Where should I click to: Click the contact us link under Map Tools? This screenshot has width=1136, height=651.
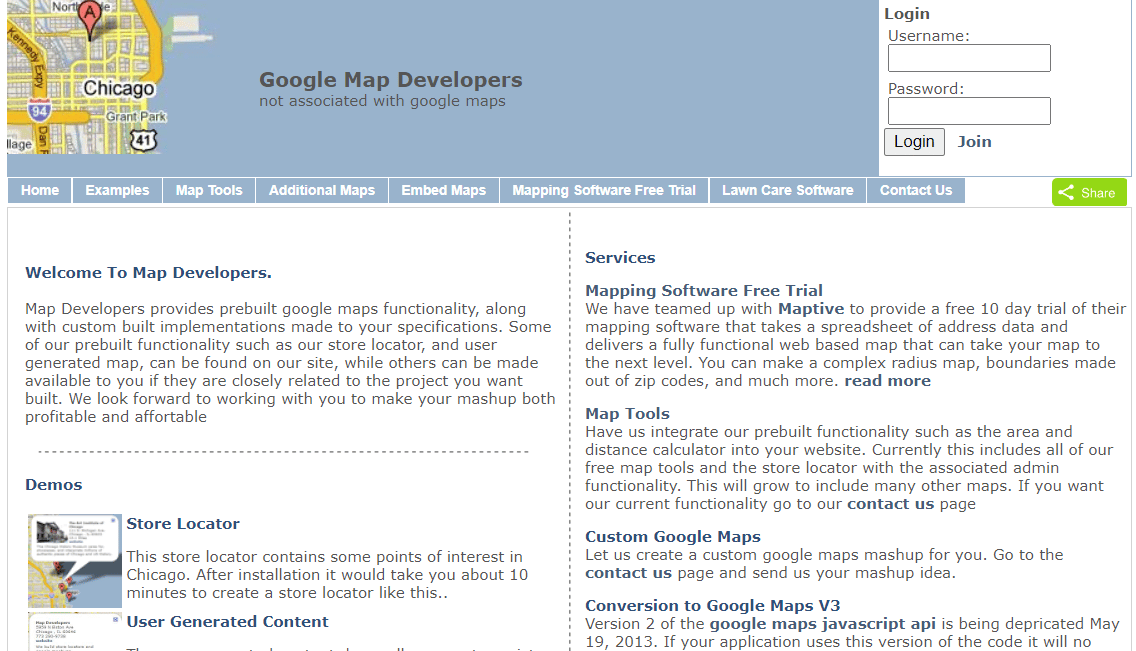(x=890, y=503)
